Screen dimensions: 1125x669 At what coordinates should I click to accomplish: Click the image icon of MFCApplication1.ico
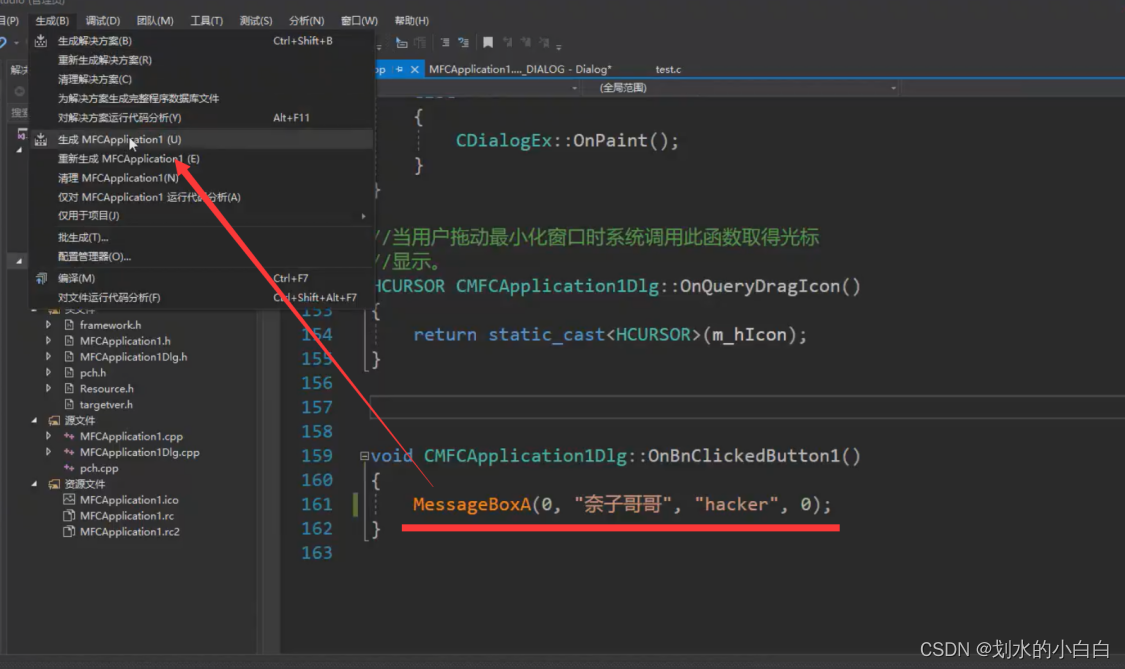pos(69,500)
